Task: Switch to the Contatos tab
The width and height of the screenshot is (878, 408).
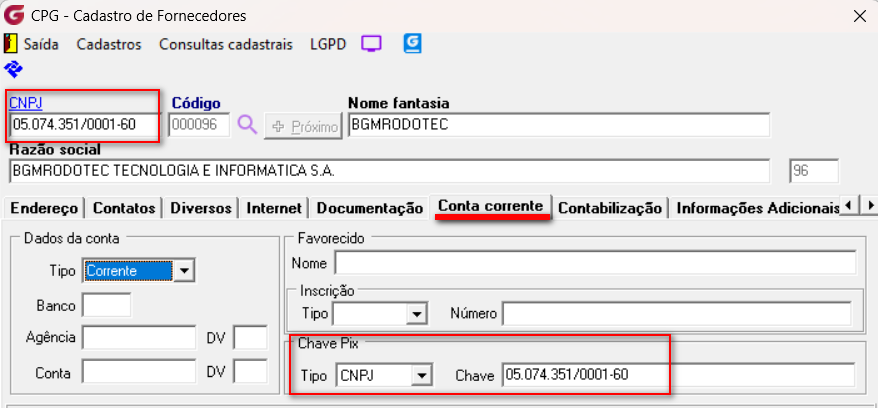Action: click(x=124, y=208)
